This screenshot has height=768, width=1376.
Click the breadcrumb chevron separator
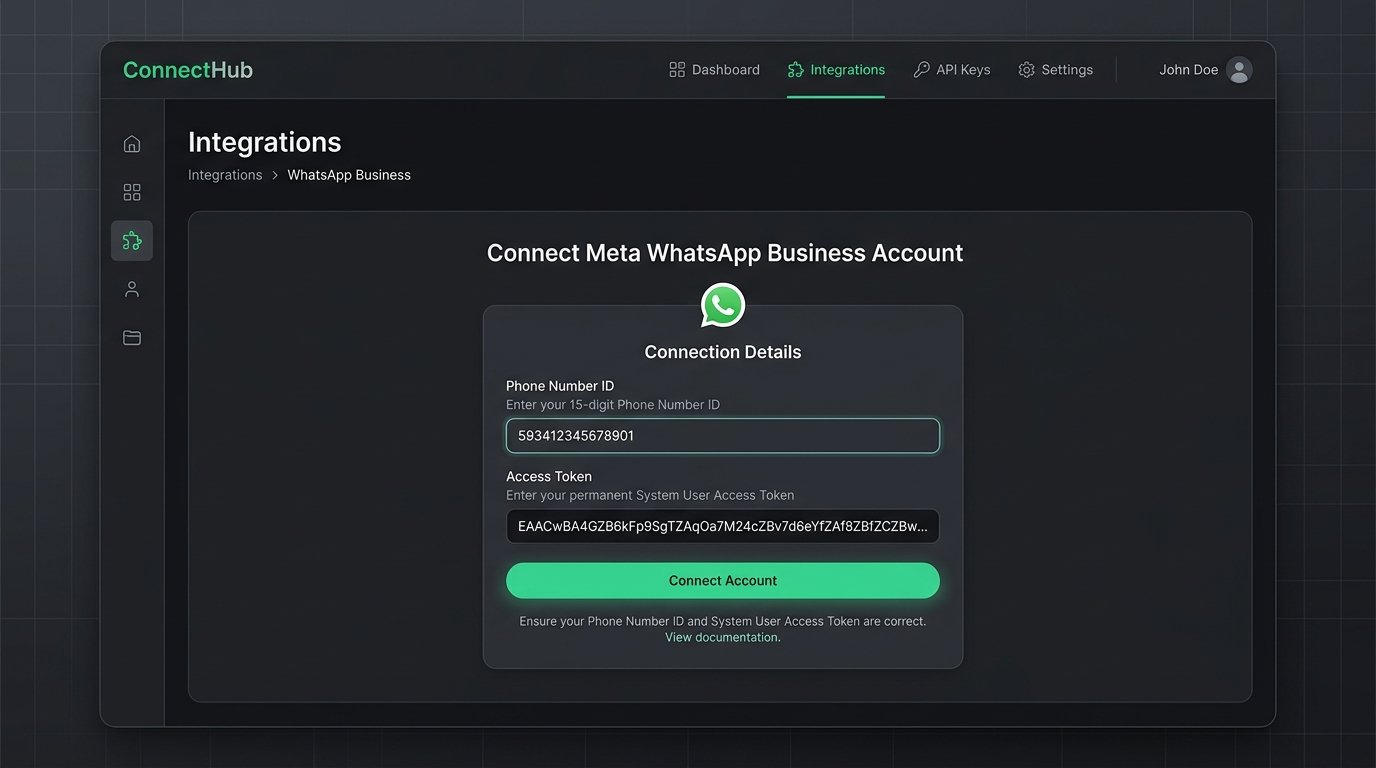(x=275, y=175)
